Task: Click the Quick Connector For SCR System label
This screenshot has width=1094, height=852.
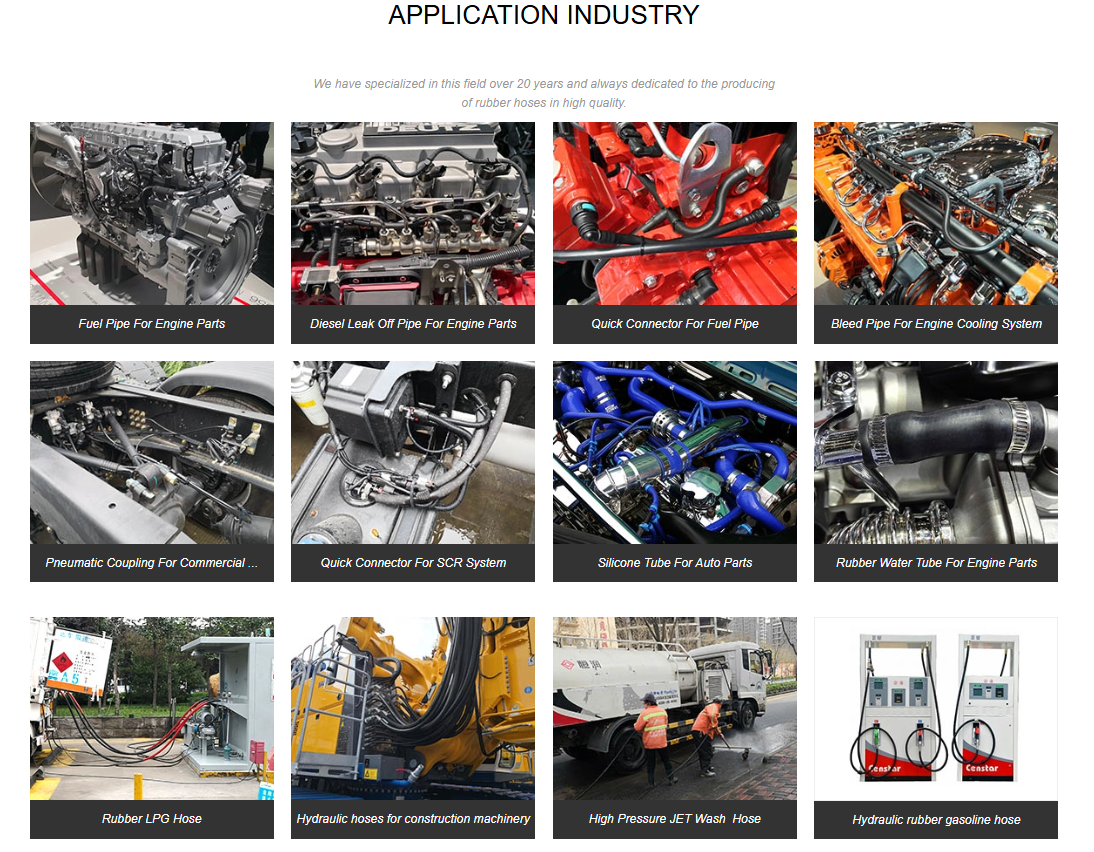Action: 412,563
